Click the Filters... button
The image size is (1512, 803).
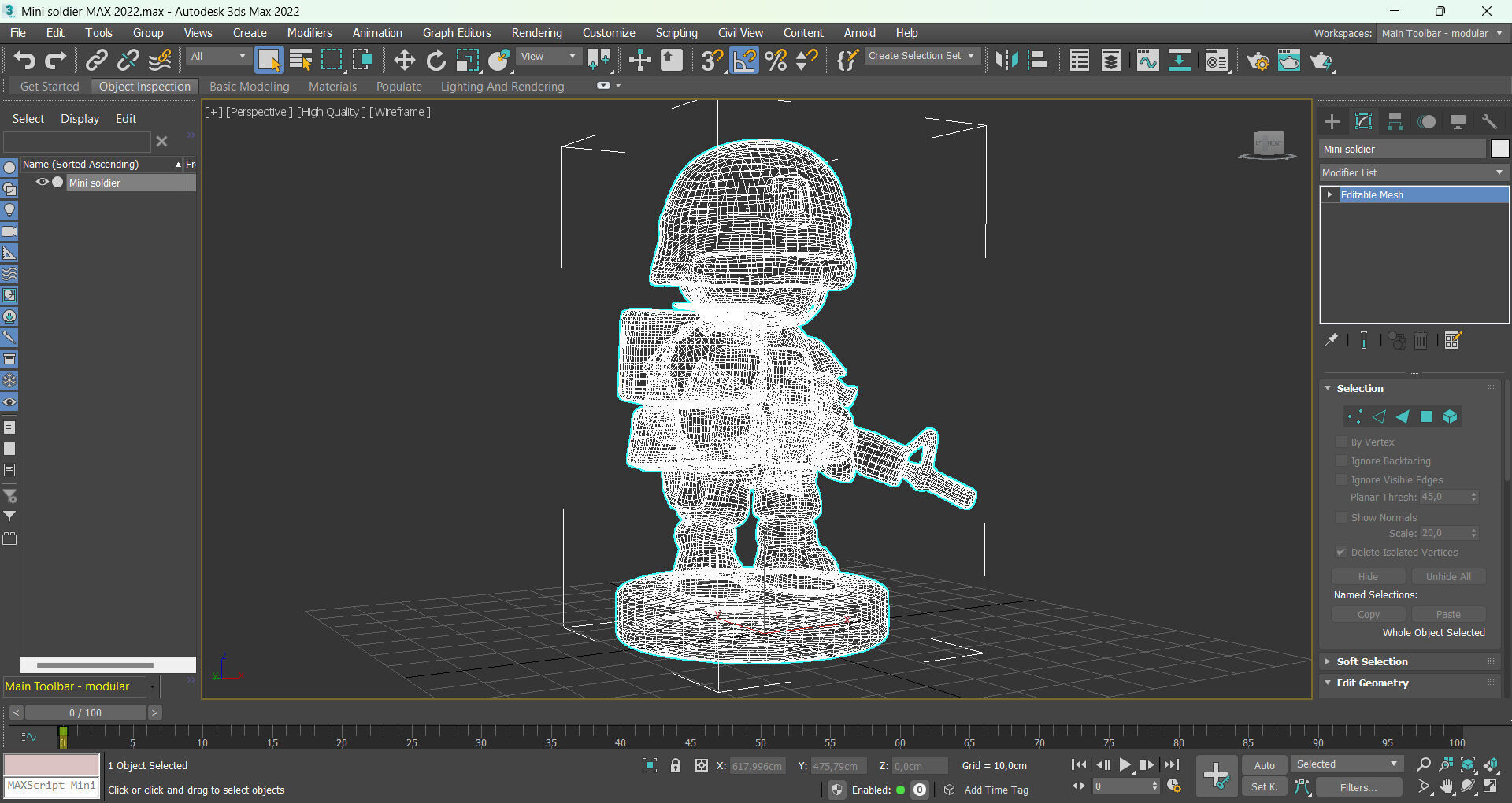(1358, 786)
